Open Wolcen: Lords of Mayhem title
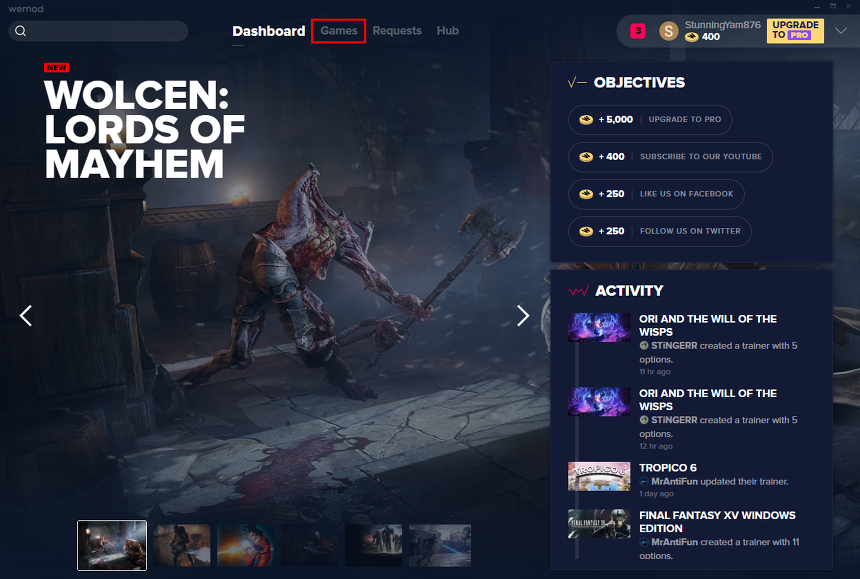The width and height of the screenshot is (860, 579). pyautogui.click(x=144, y=129)
